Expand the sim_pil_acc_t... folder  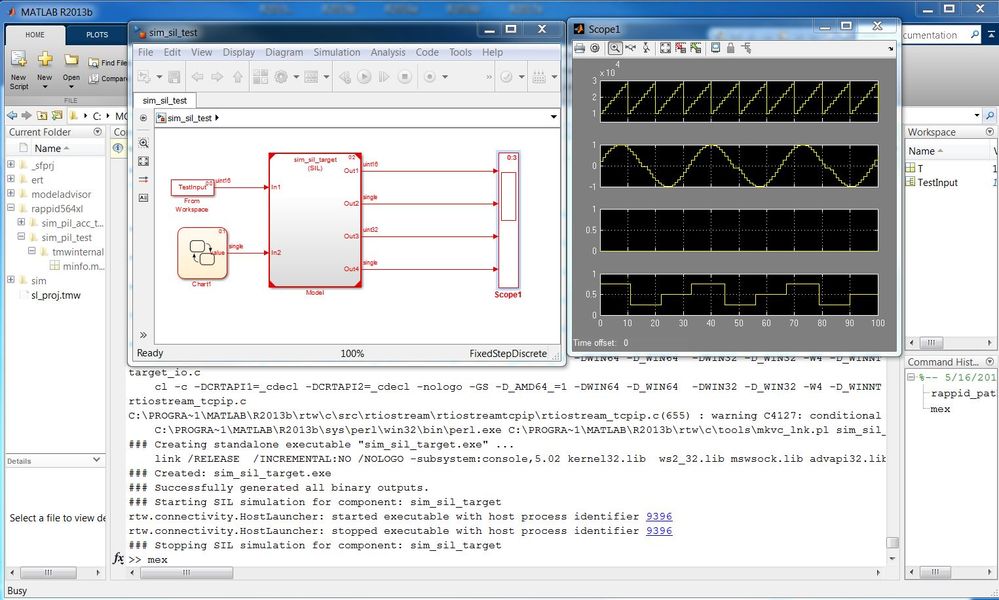[21, 222]
